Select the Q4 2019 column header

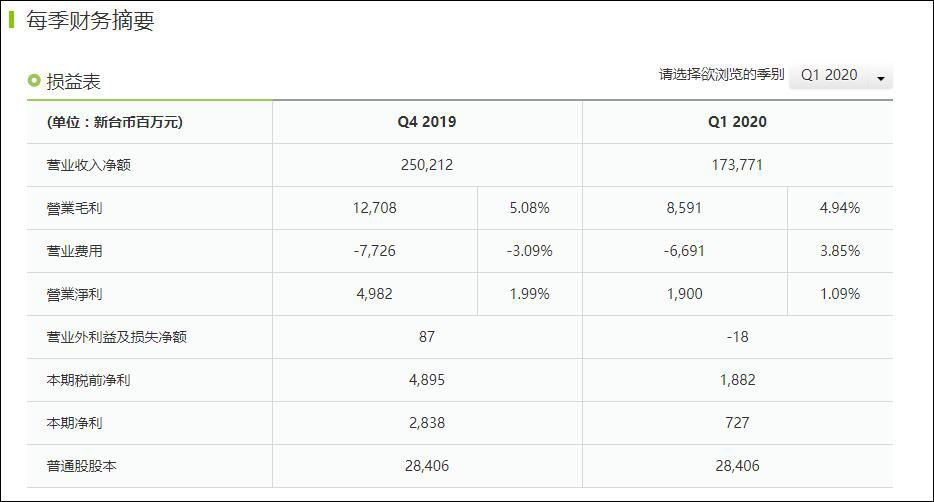(x=426, y=122)
